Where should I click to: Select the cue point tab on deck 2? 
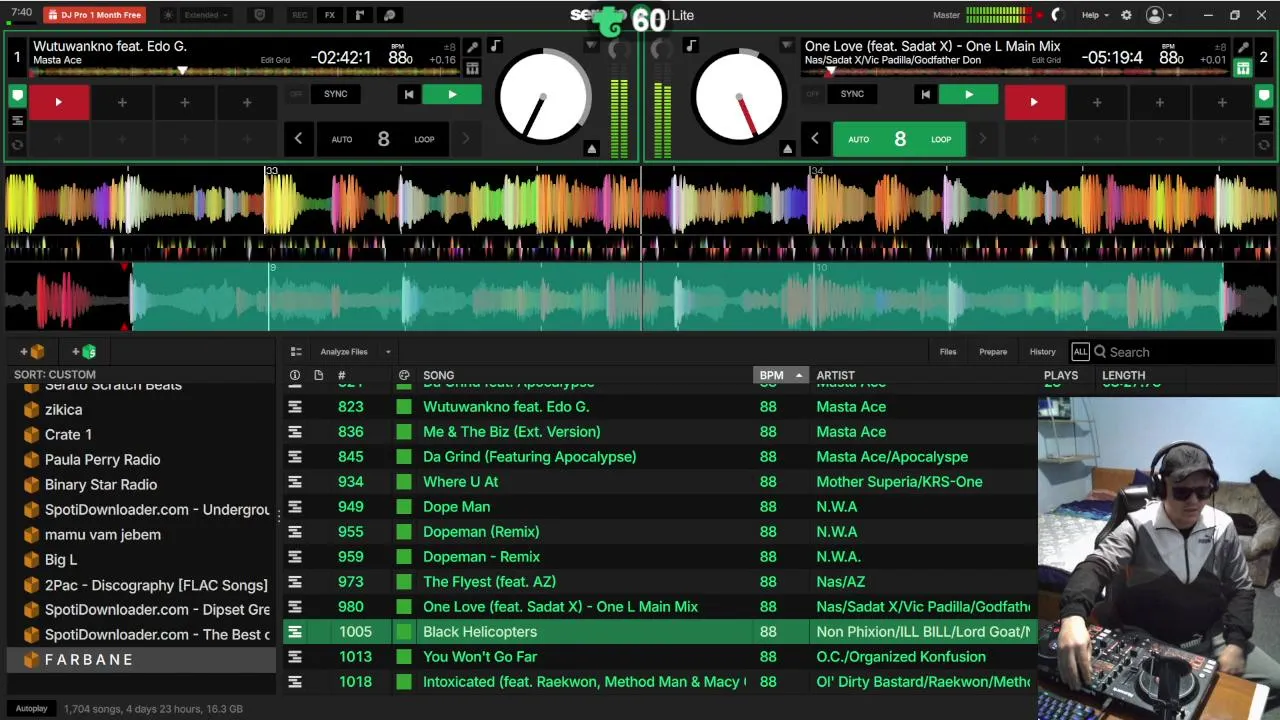[x=1266, y=96]
